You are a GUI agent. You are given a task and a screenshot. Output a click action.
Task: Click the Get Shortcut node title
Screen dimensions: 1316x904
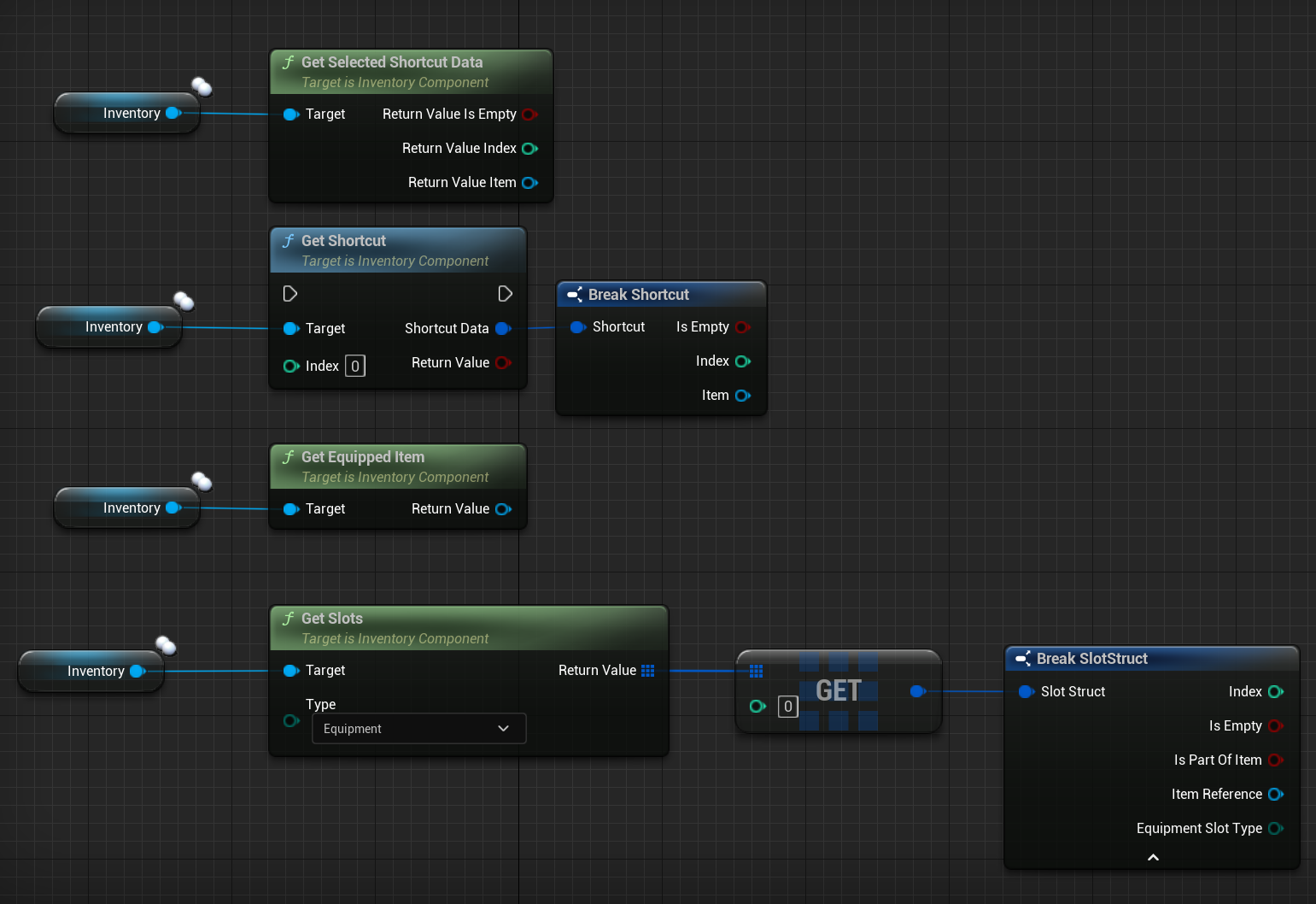click(343, 241)
